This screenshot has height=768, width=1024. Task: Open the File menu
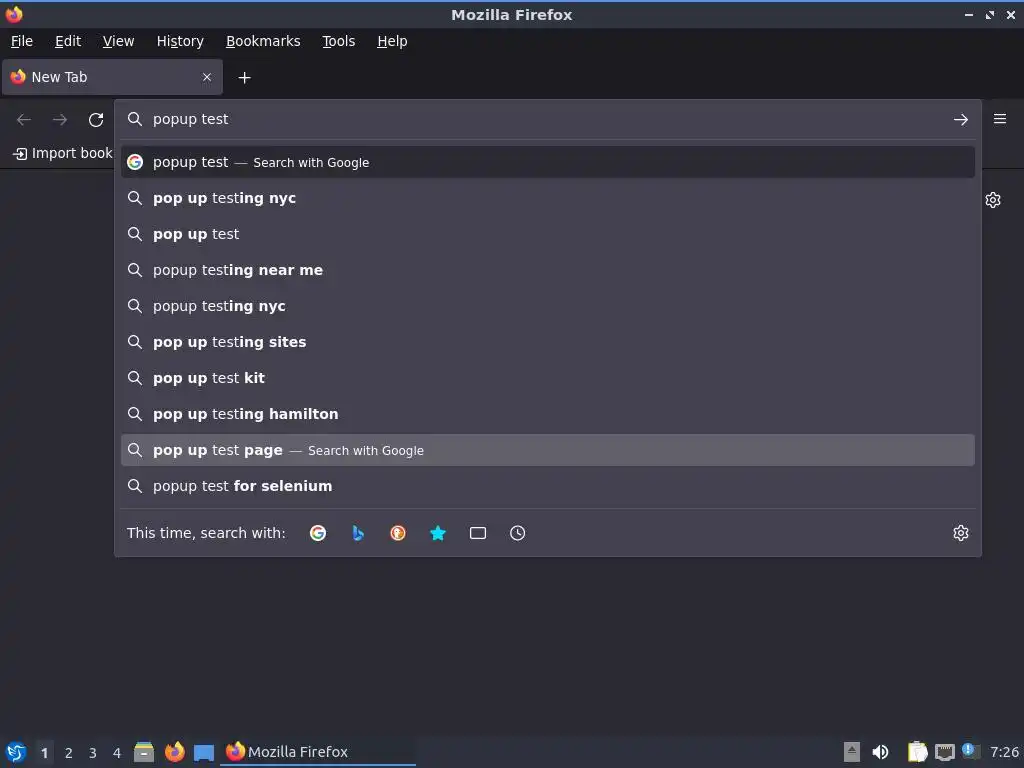click(22, 41)
